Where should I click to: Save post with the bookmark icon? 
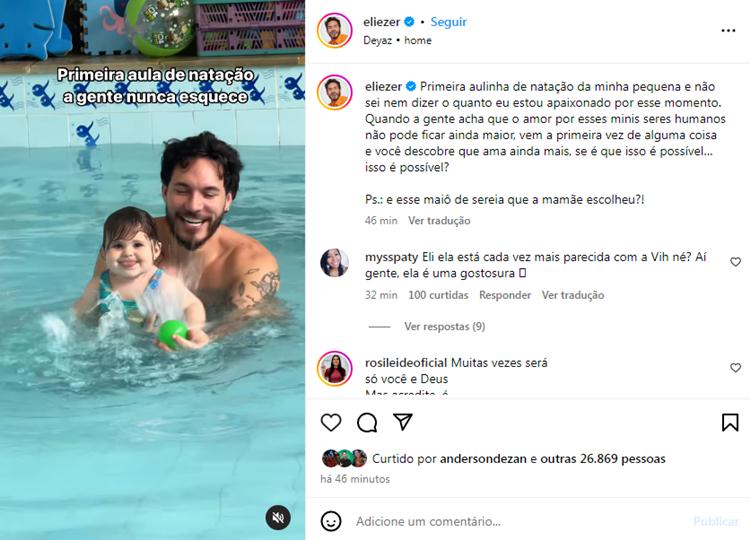730,422
